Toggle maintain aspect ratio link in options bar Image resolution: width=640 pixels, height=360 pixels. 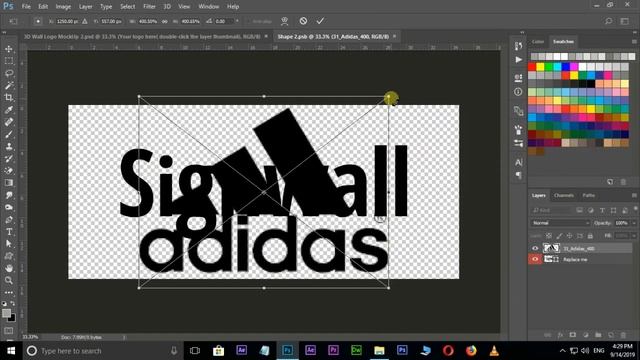point(165,21)
